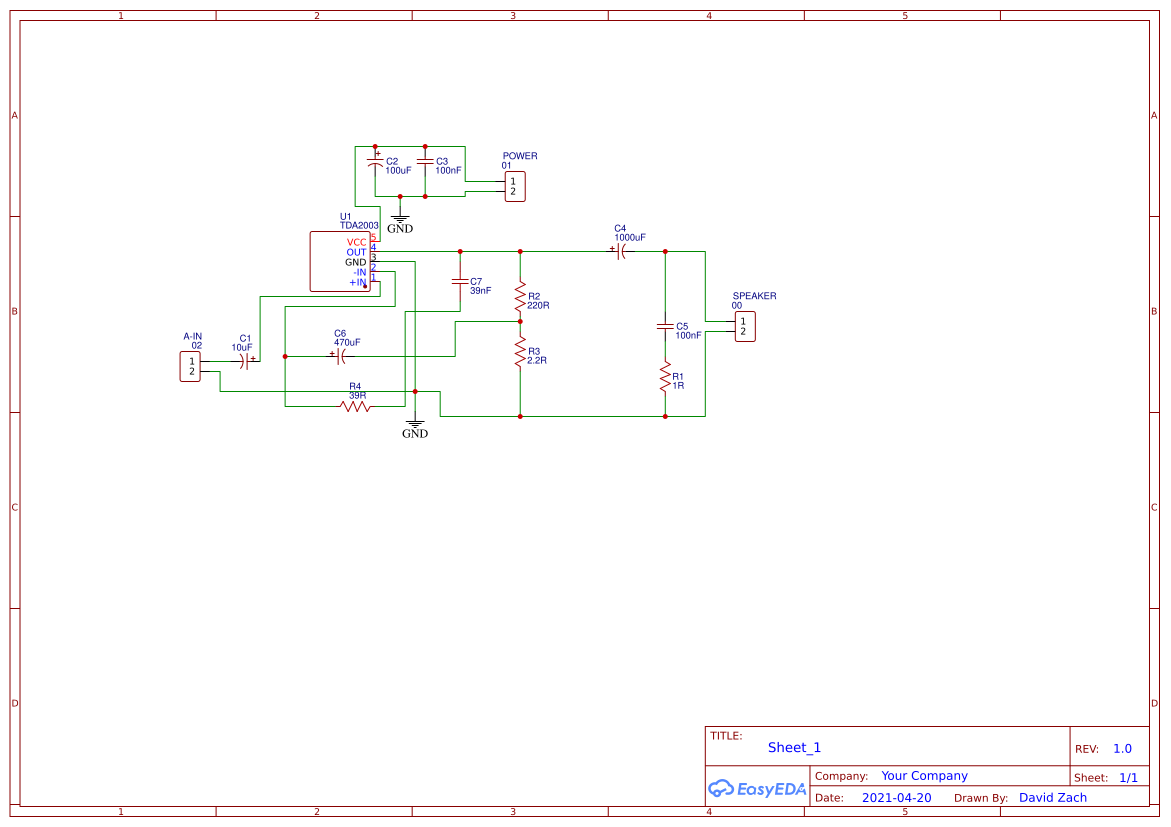Select the capacitor C7 39nF symbol

462,283
